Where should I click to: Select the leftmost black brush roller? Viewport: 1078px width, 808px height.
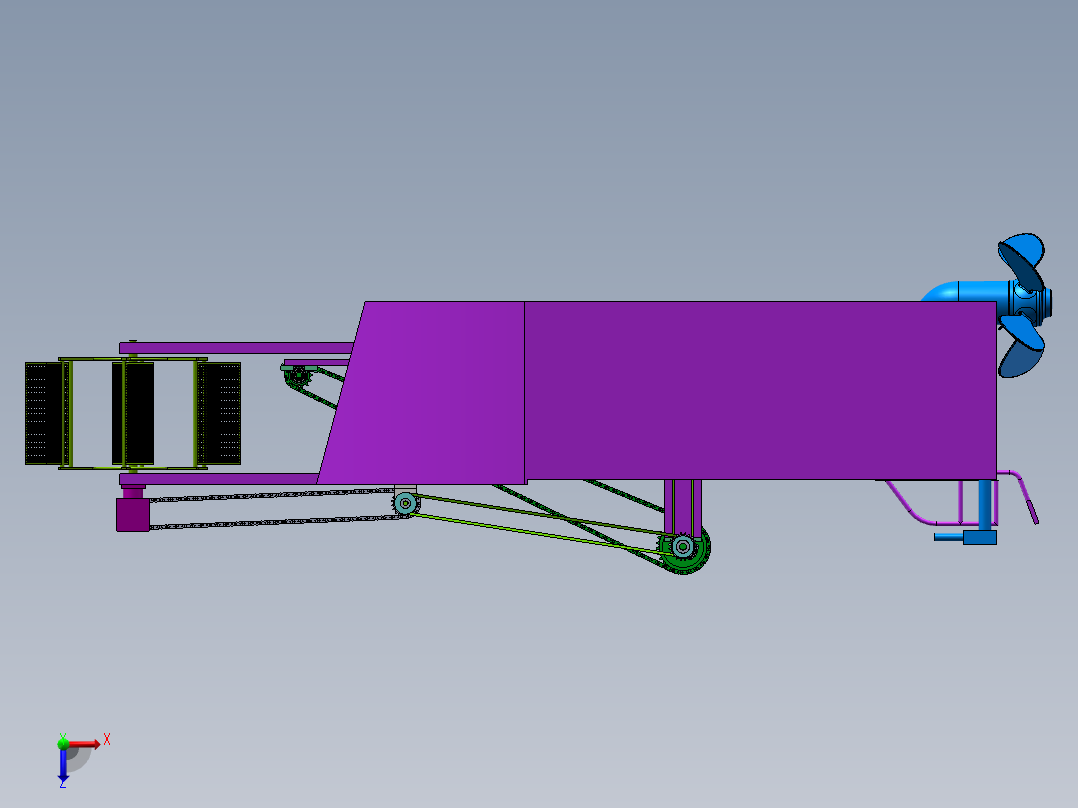coord(45,413)
